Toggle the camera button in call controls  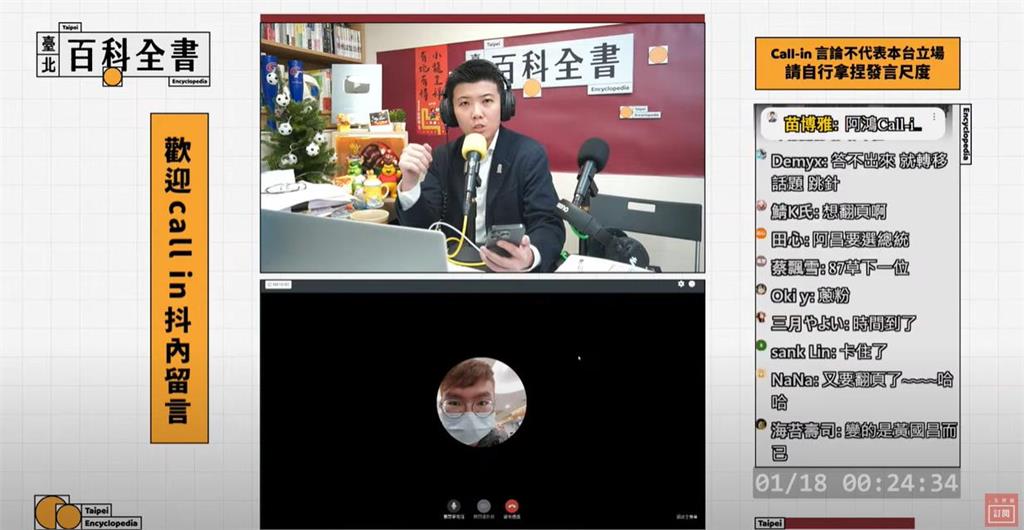(483, 506)
